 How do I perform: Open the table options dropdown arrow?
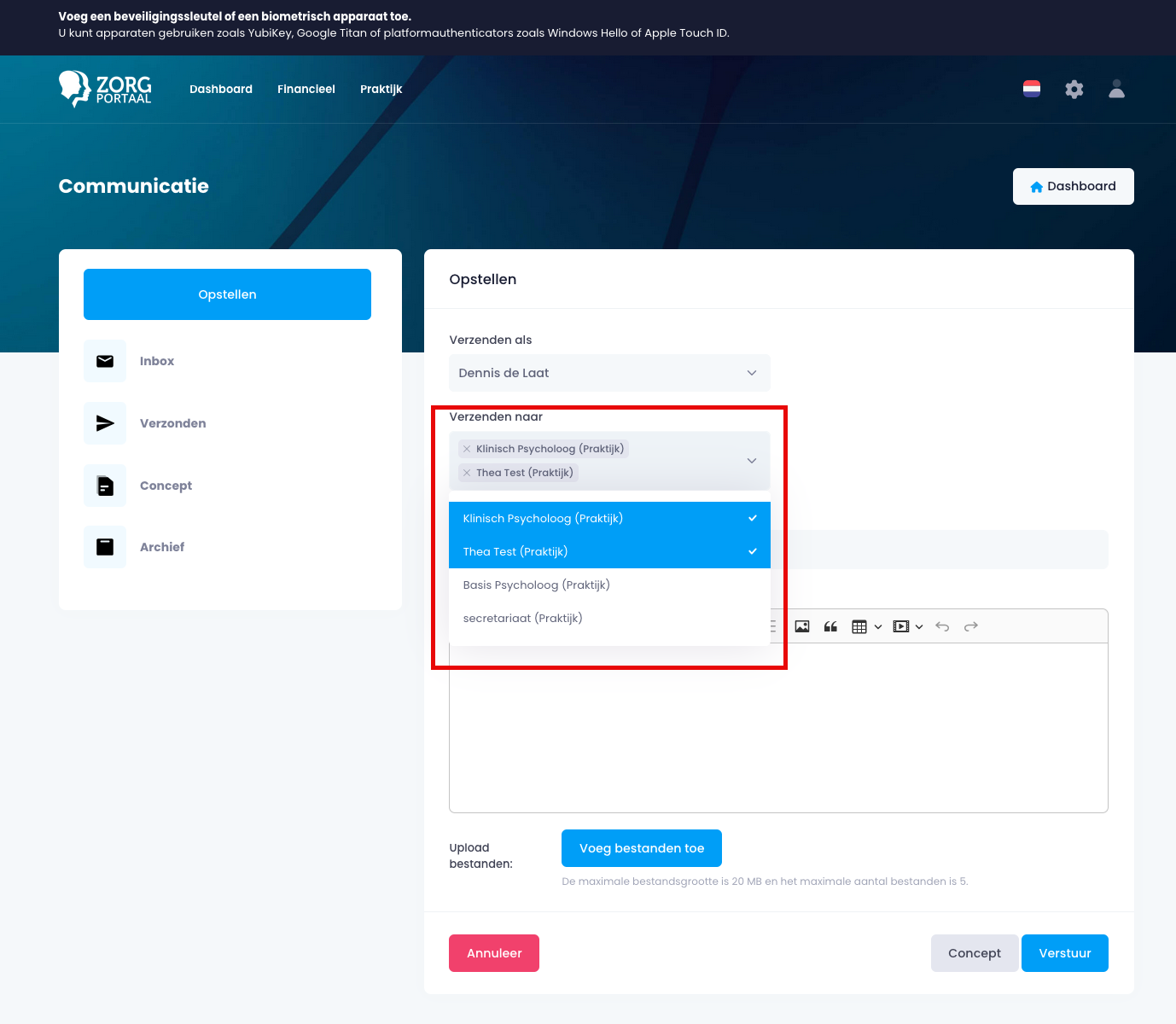tap(878, 626)
